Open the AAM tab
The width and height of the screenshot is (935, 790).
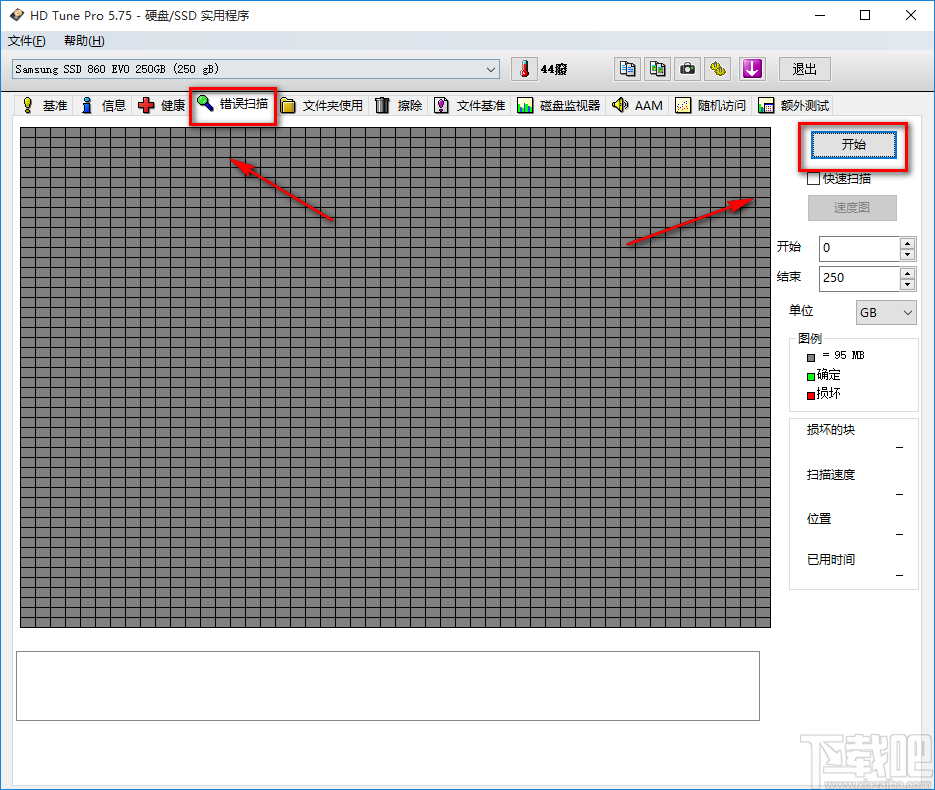tap(637, 106)
